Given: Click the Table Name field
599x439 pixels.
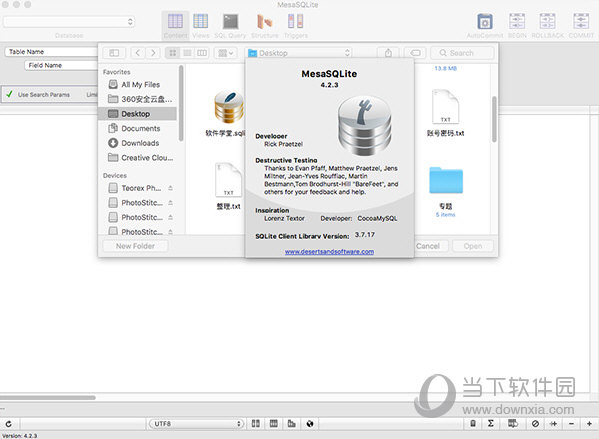Looking at the screenshot, I should pos(51,52).
